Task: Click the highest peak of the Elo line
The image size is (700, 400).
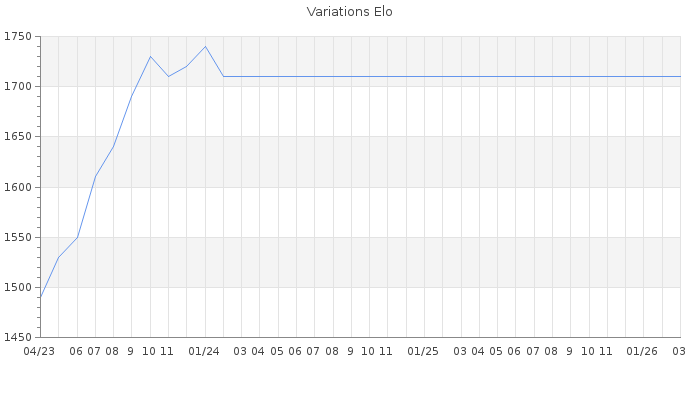Action: tap(205, 46)
